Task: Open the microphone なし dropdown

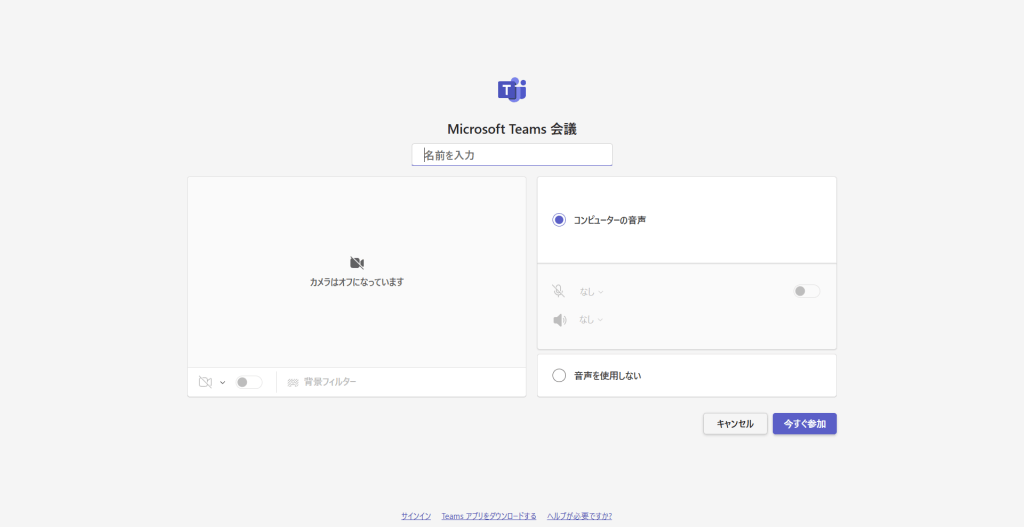Action: point(591,292)
